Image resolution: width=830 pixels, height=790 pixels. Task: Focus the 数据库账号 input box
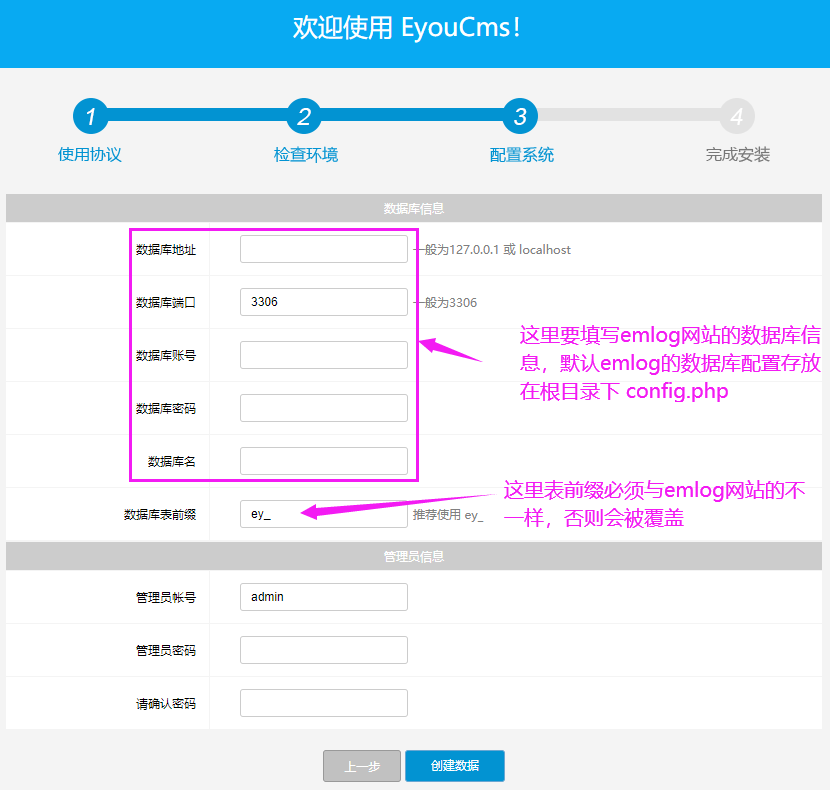click(323, 355)
